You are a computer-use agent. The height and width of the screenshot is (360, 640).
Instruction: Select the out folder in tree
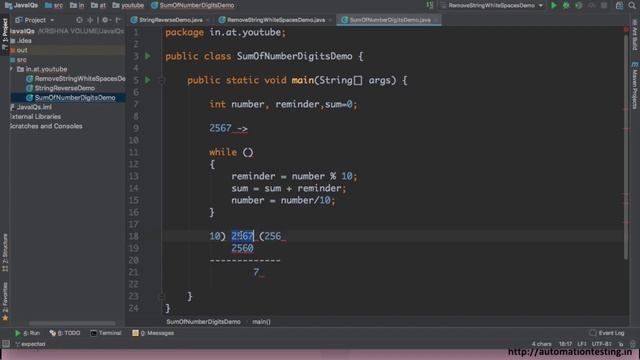tap(19, 50)
